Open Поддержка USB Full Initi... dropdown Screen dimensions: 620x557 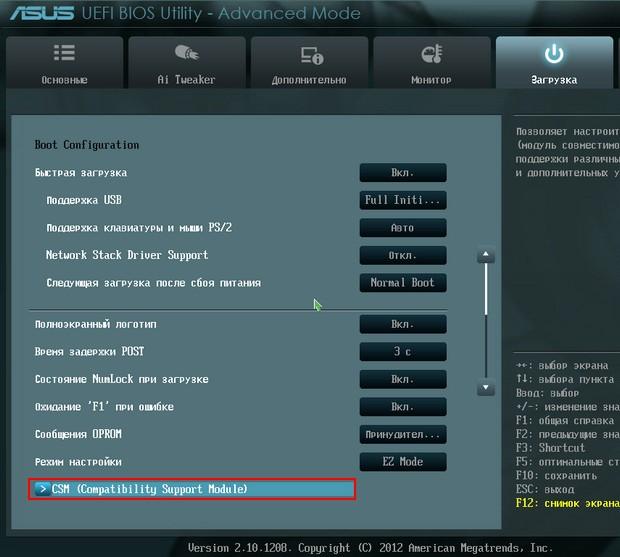[x=403, y=200]
